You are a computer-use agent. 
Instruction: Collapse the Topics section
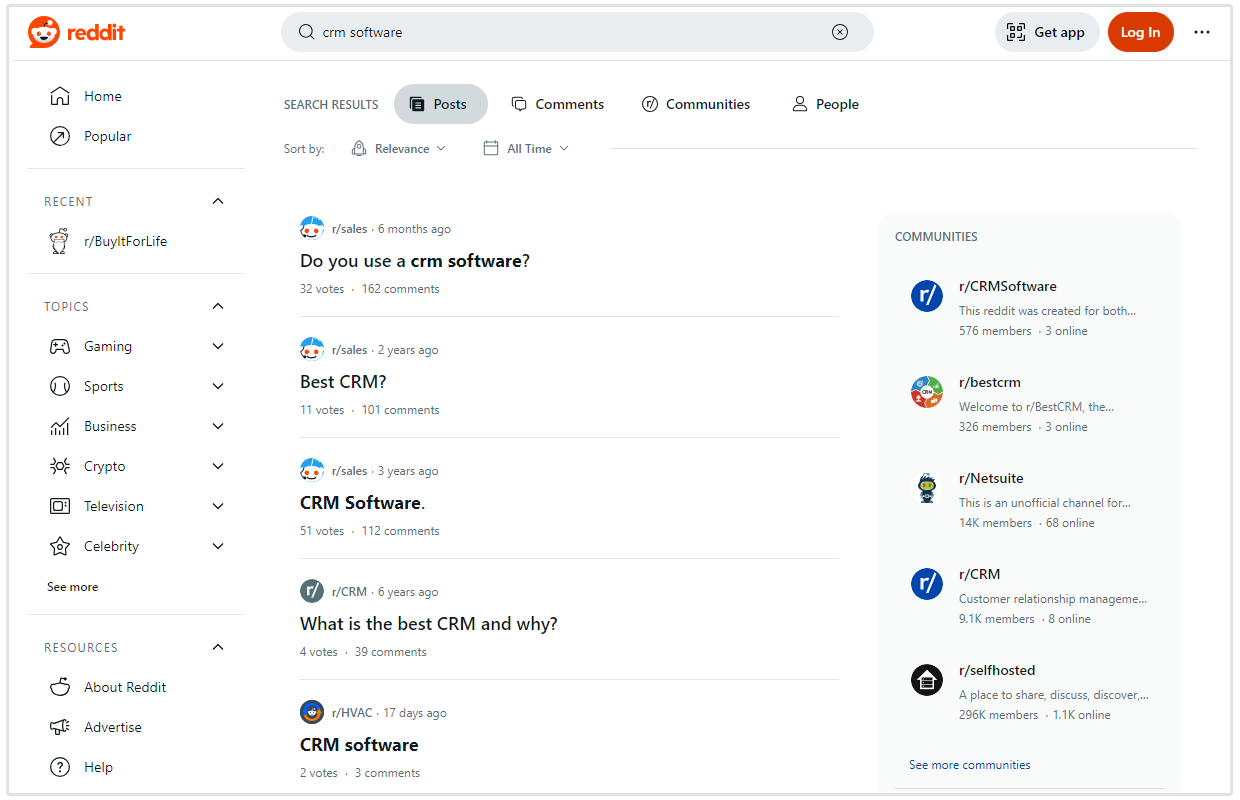tap(218, 306)
